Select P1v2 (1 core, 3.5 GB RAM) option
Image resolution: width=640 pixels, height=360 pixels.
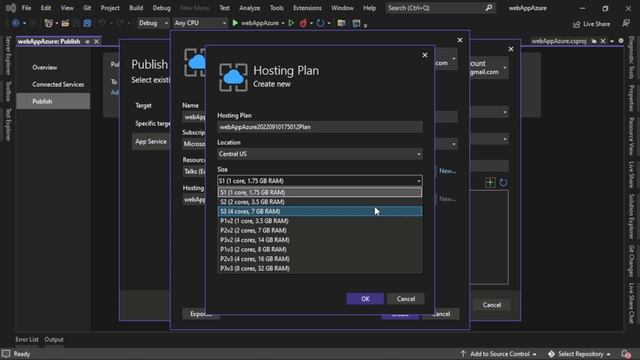pyautogui.click(x=320, y=221)
